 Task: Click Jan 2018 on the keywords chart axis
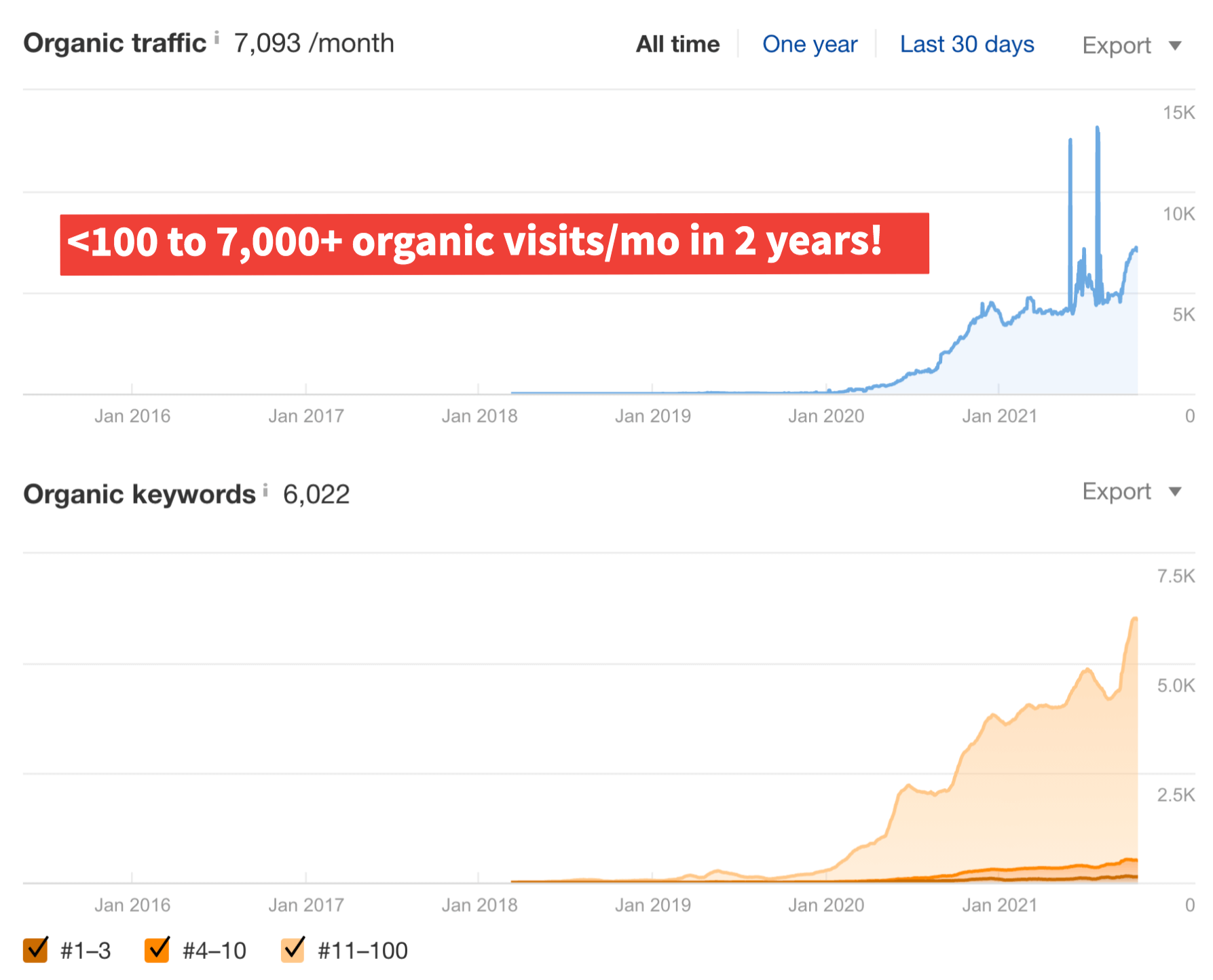(479, 905)
